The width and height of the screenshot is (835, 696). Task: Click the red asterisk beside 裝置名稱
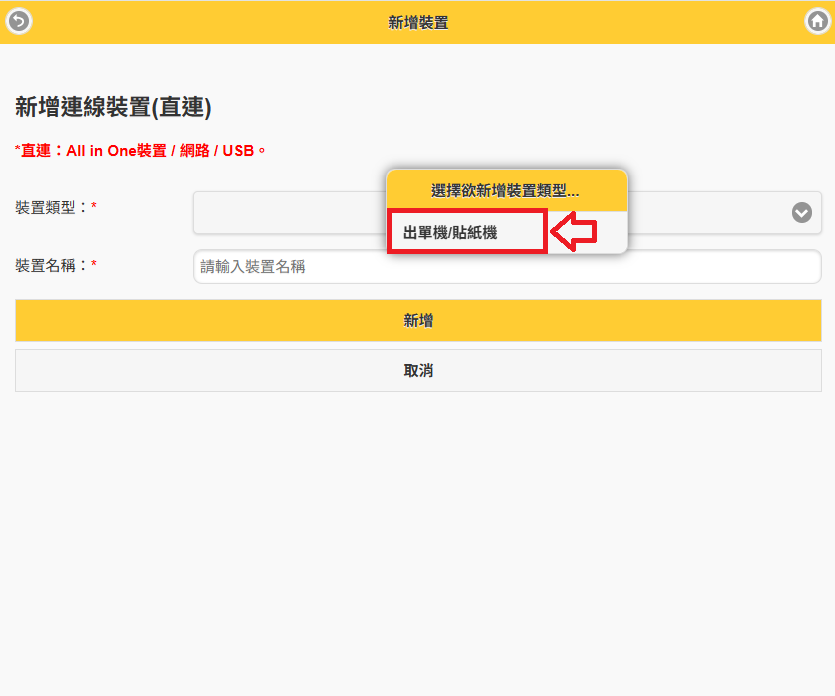click(94, 265)
